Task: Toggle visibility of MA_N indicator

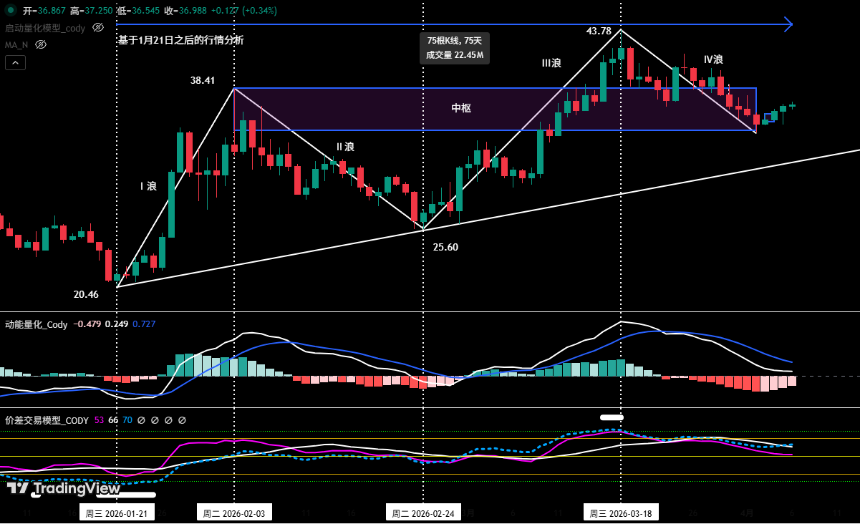Action: [42, 45]
